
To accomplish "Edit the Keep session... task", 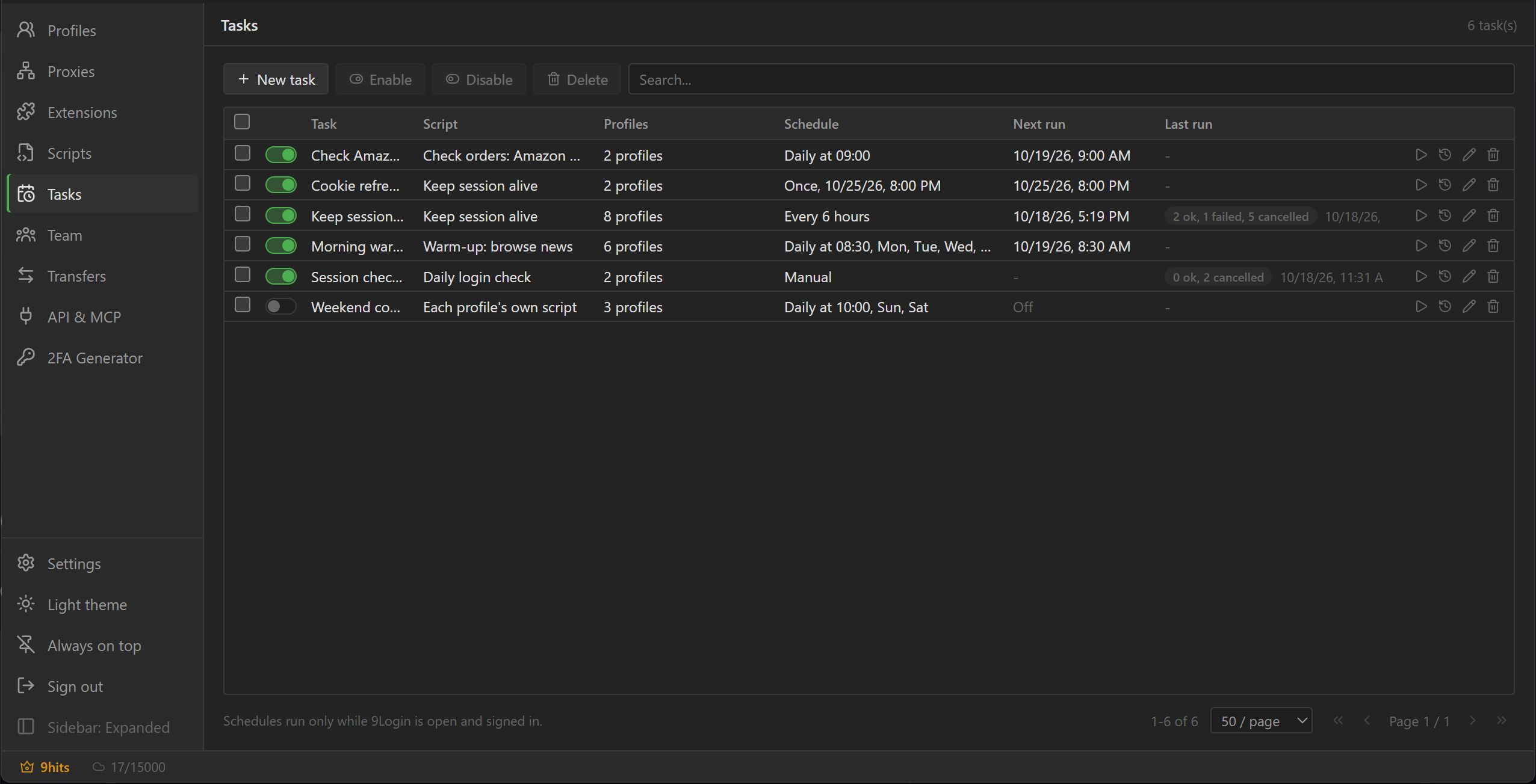I will pyautogui.click(x=1469, y=216).
